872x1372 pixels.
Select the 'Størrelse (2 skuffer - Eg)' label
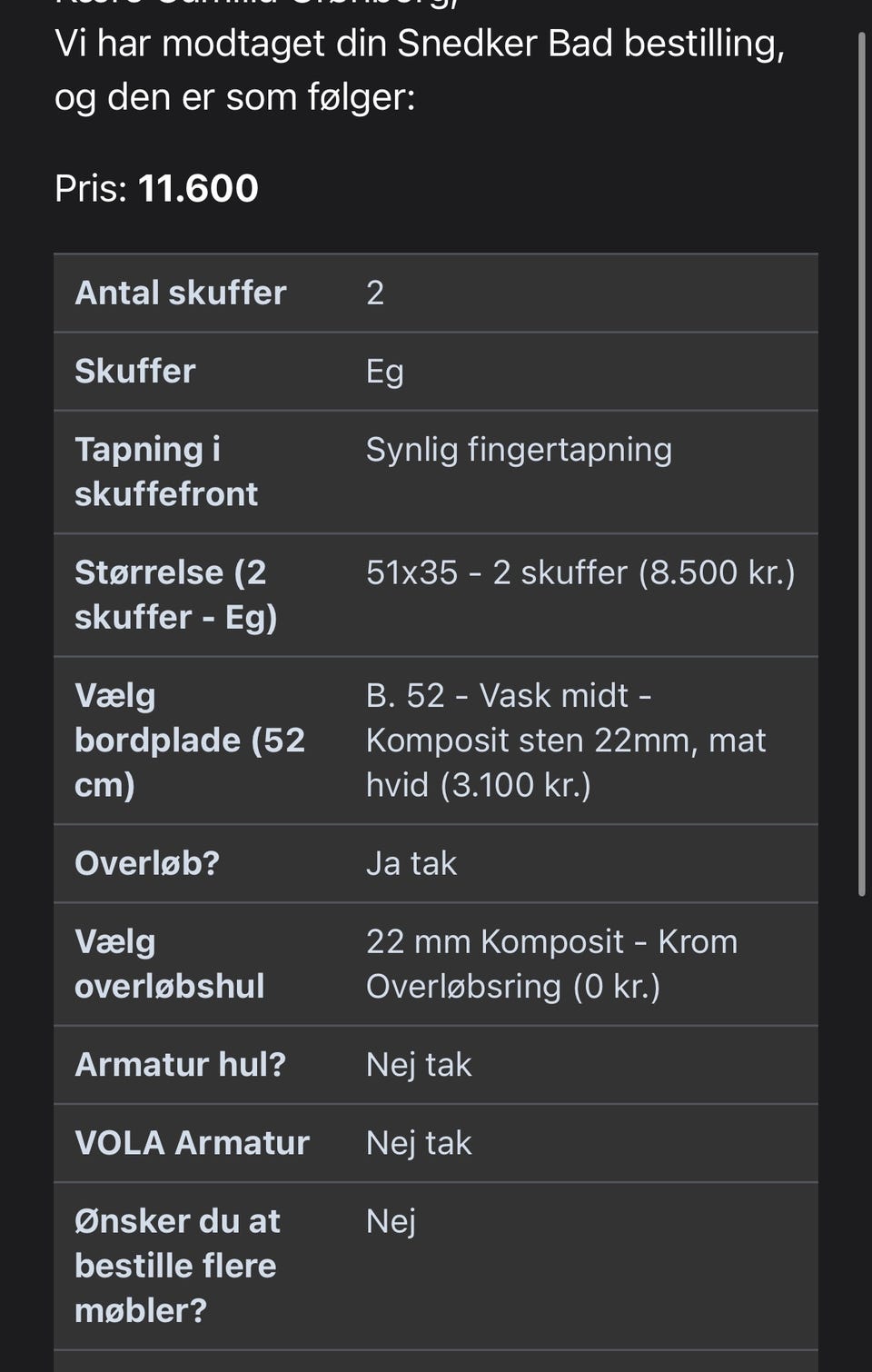pyautogui.click(x=175, y=594)
